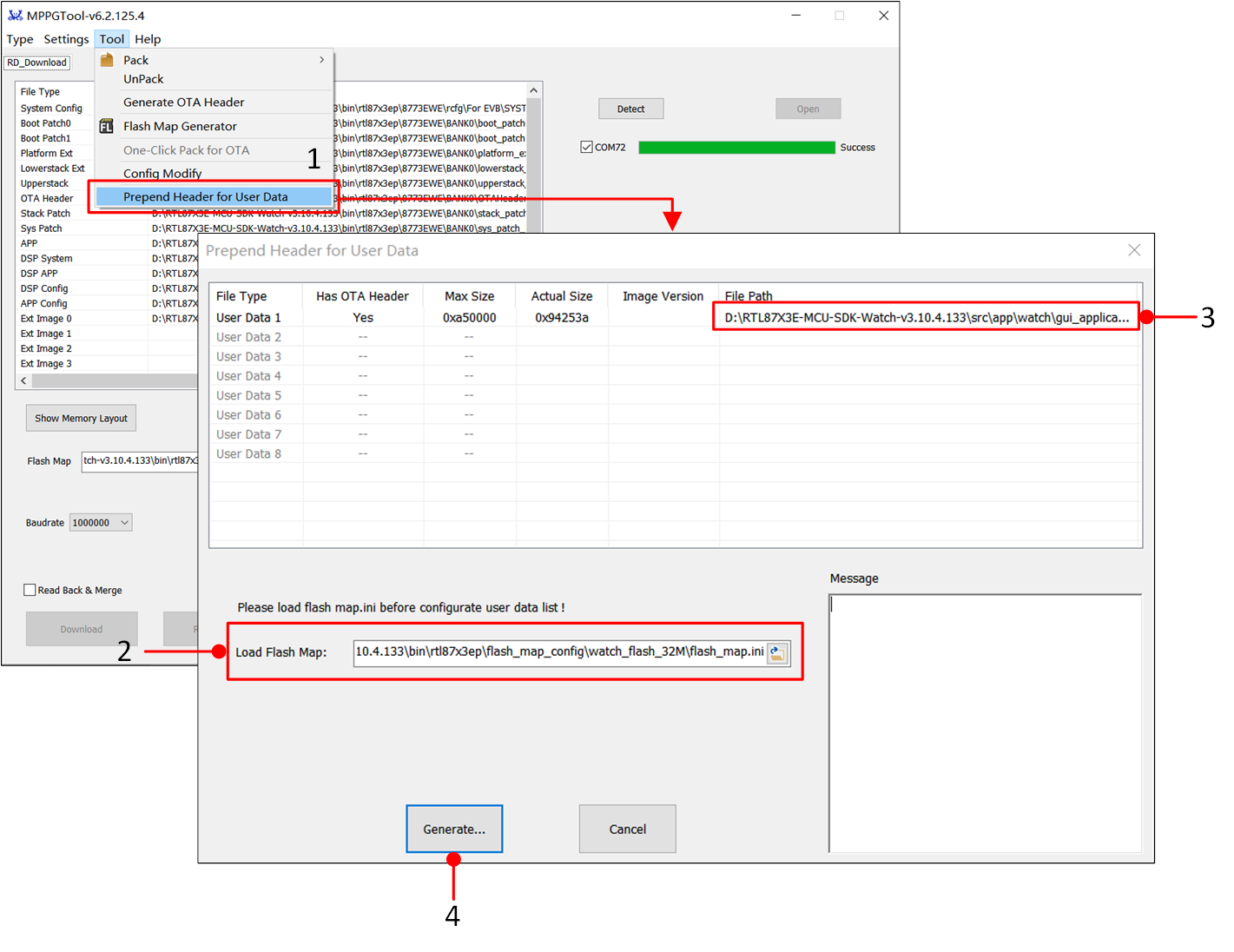Click the green COM72 progress bar
The width and height of the screenshot is (1234, 952).
736,148
